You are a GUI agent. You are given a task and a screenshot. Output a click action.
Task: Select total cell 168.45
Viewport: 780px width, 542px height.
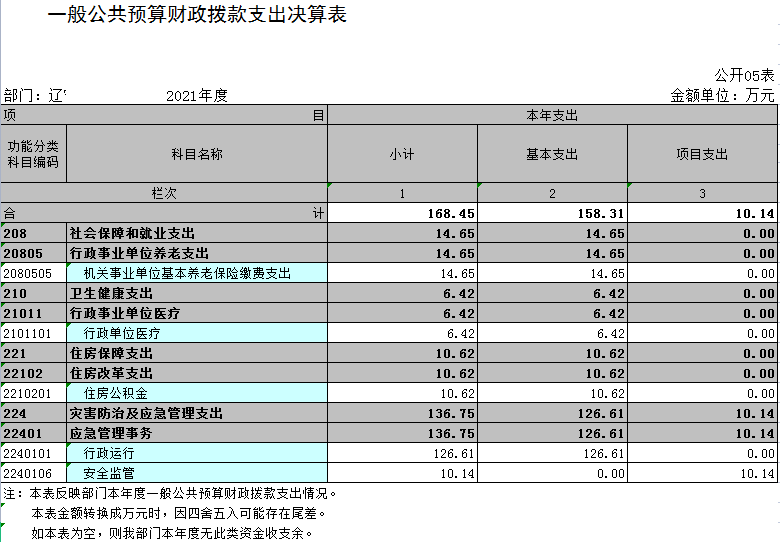(402, 213)
